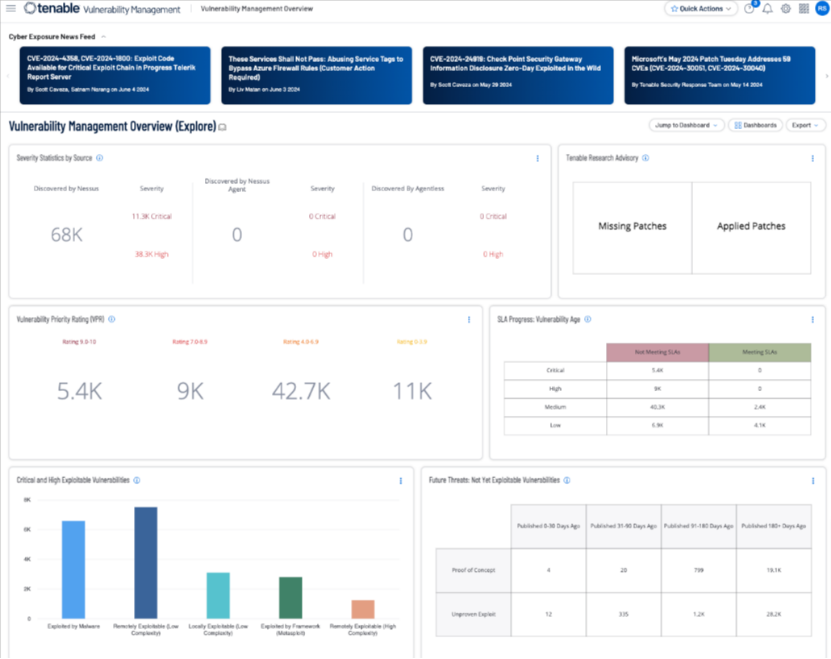This screenshot has height=659, width=831.
Task: Open the workspace apps grid icon
Action: [x=804, y=8]
